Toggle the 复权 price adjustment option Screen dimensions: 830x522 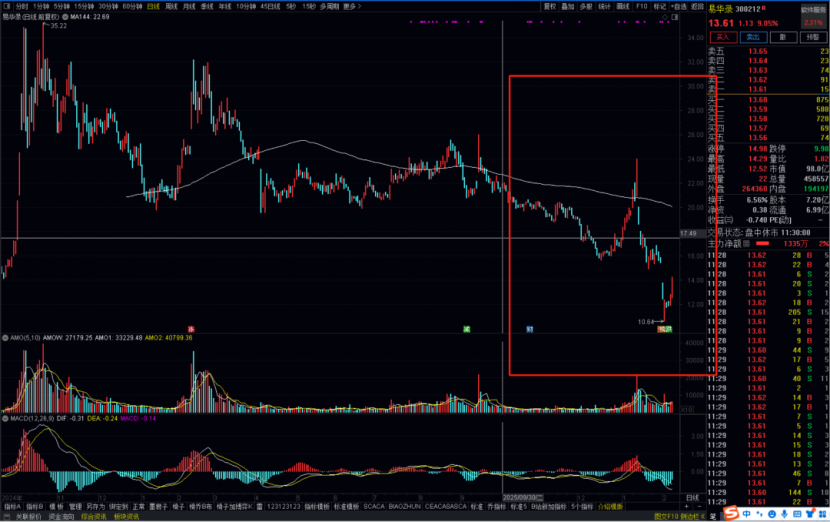pos(550,5)
